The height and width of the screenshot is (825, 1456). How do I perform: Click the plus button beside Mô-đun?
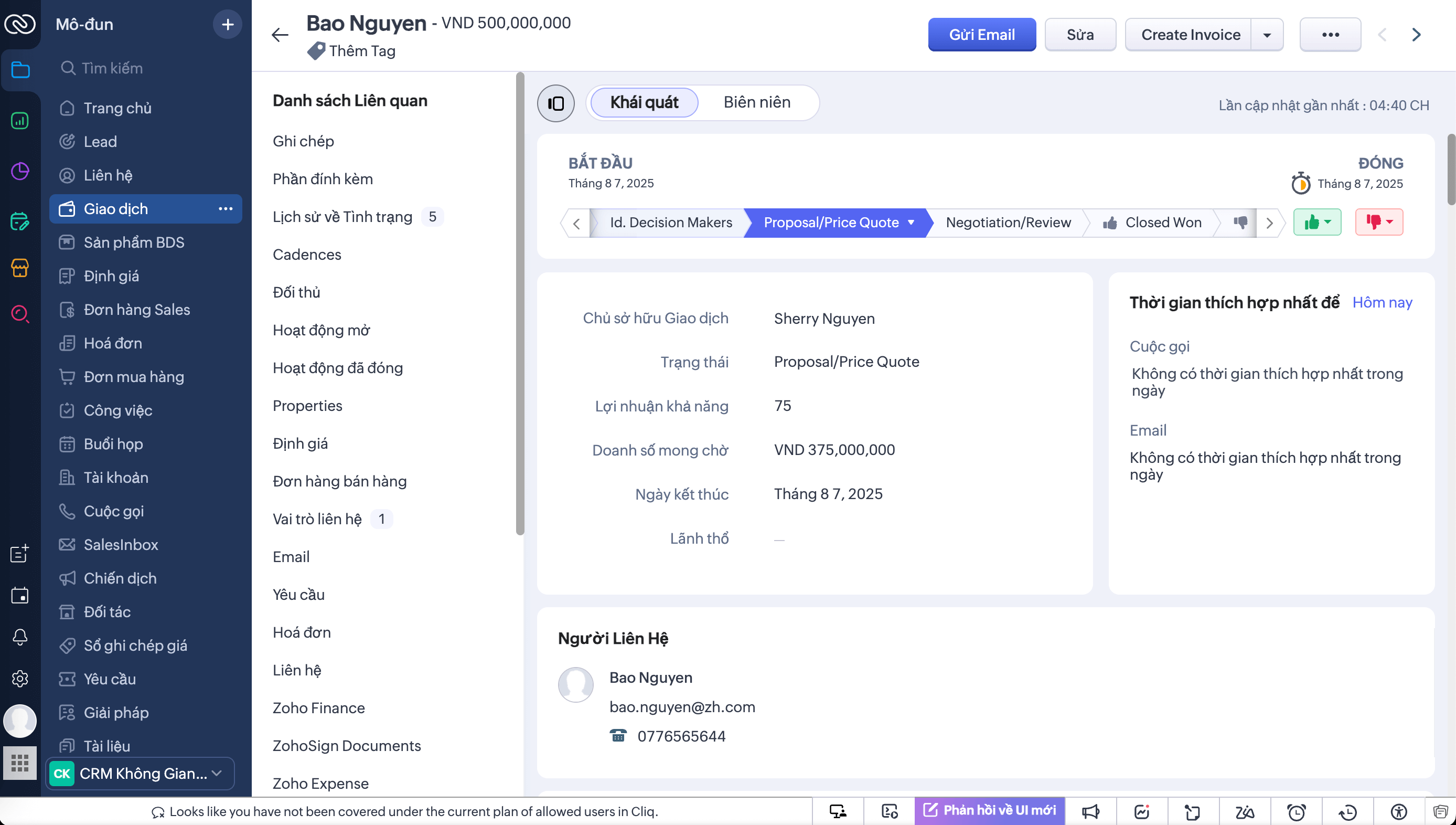228,24
